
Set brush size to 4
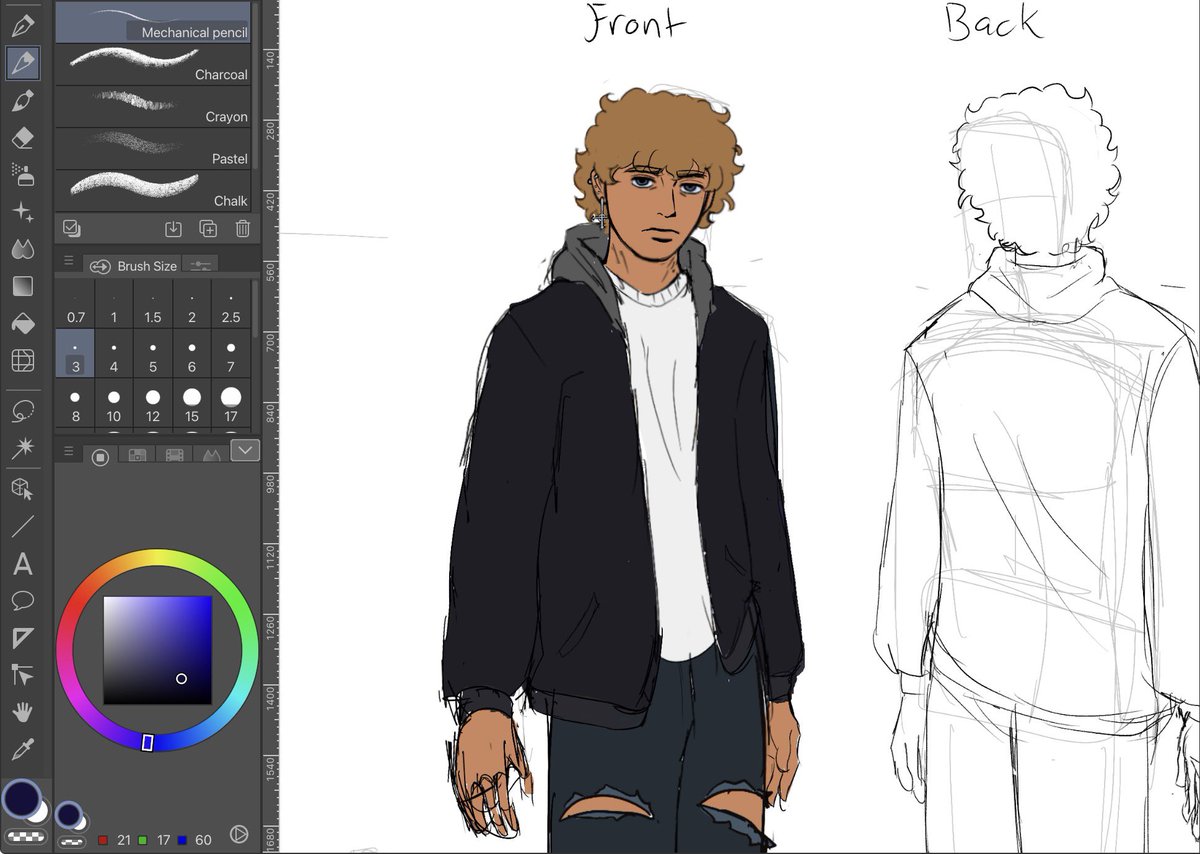[114, 354]
